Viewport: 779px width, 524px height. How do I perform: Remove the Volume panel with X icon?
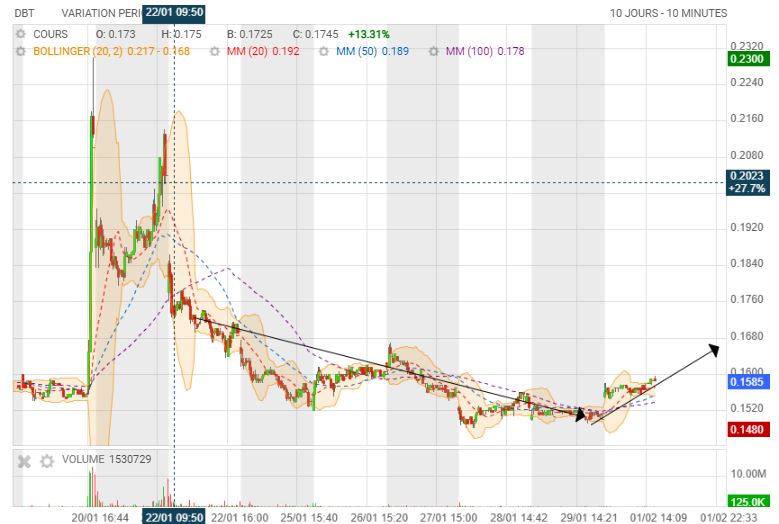tap(24, 461)
